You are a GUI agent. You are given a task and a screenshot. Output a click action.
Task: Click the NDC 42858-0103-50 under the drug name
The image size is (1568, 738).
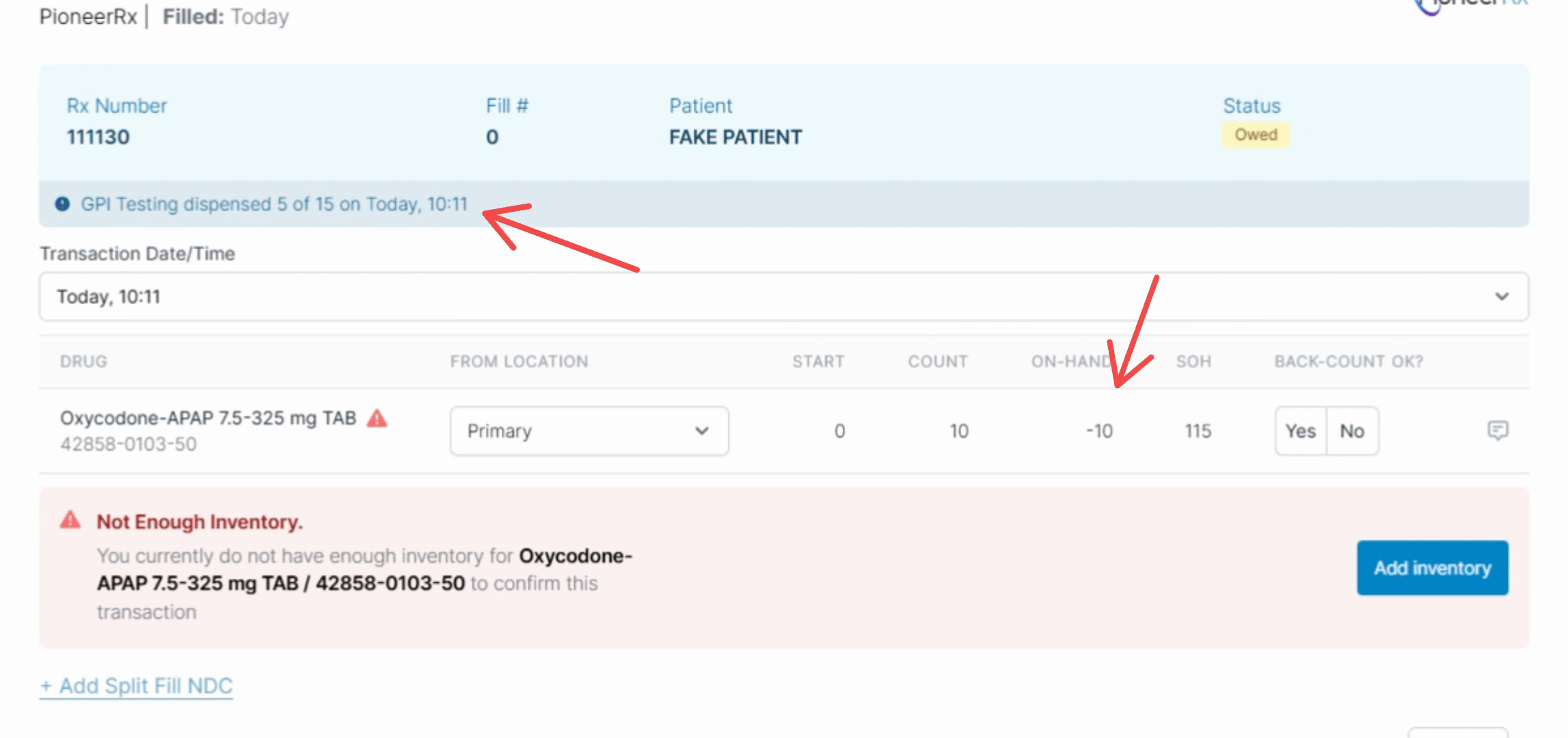pos(129,444)
